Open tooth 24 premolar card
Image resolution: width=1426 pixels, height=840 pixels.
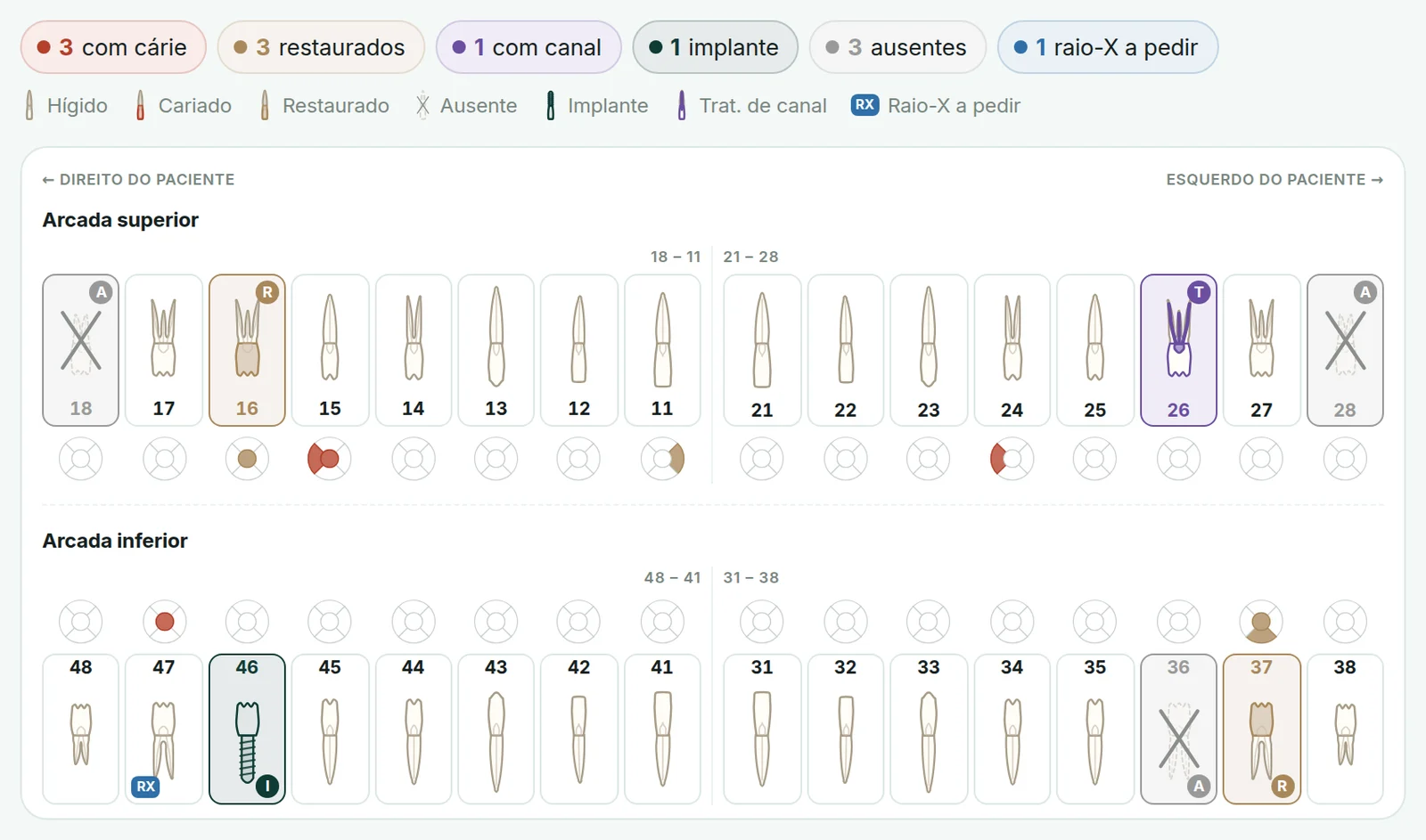tap(1012, 350)
